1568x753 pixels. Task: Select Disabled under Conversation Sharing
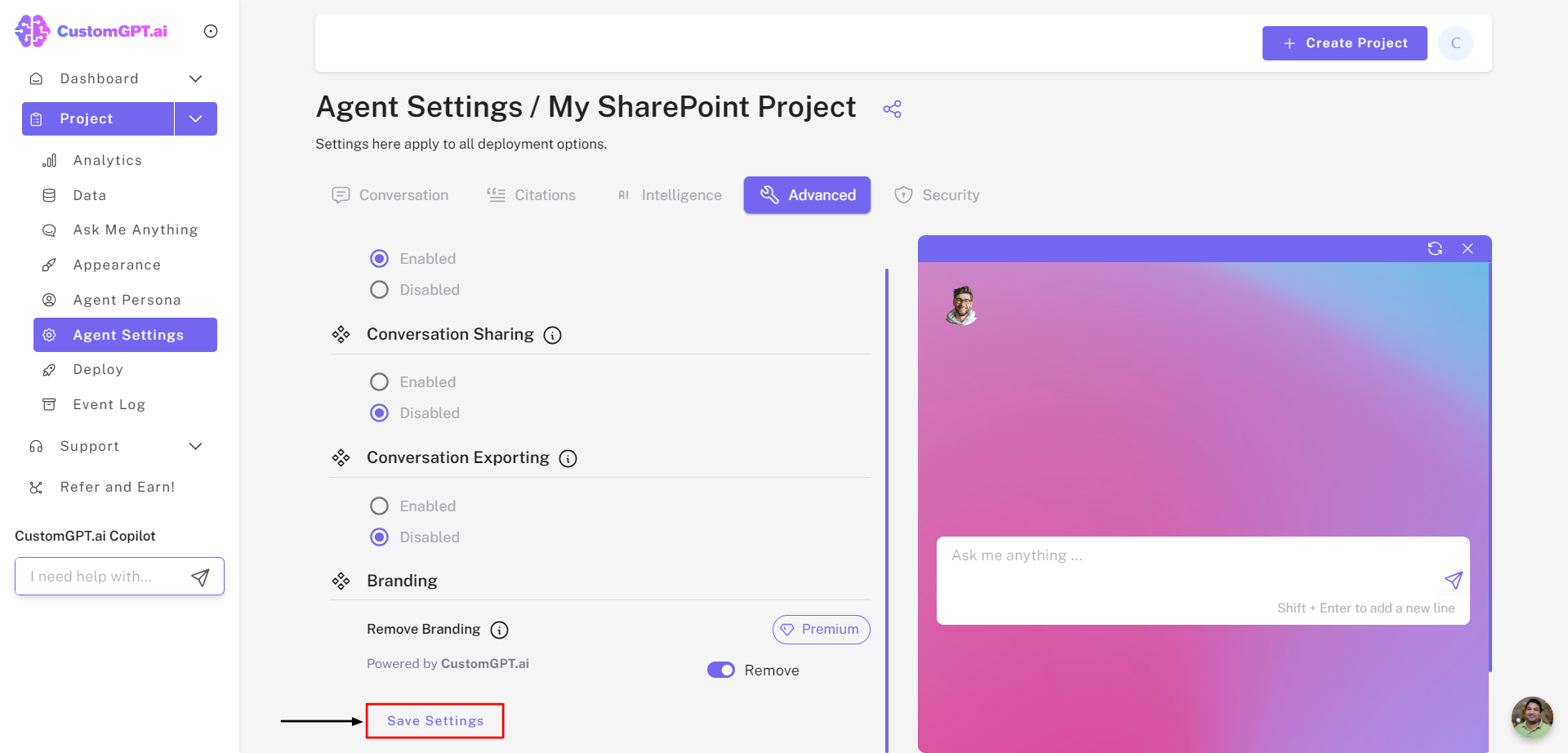[379, 413]
